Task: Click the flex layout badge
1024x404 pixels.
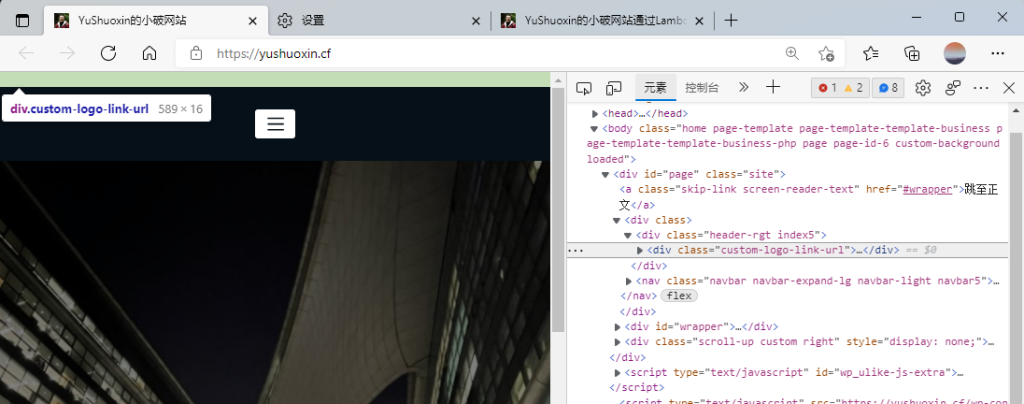Action: pos(678,296)
